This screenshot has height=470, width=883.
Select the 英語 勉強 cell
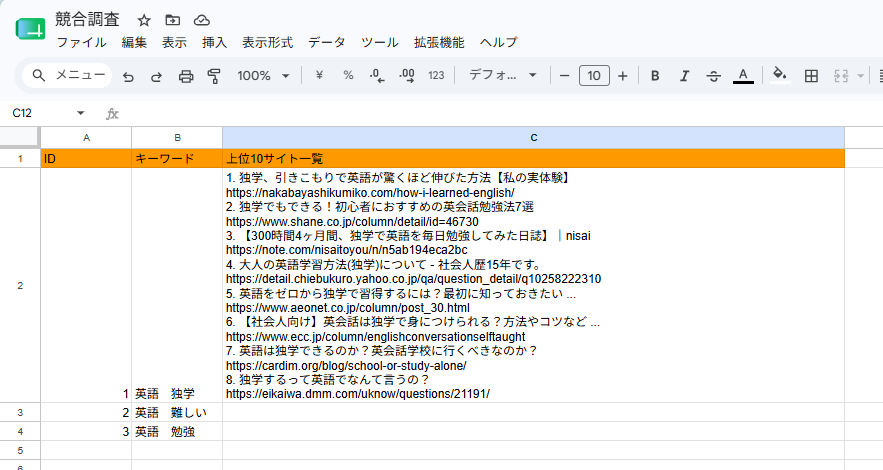[177, 432]
